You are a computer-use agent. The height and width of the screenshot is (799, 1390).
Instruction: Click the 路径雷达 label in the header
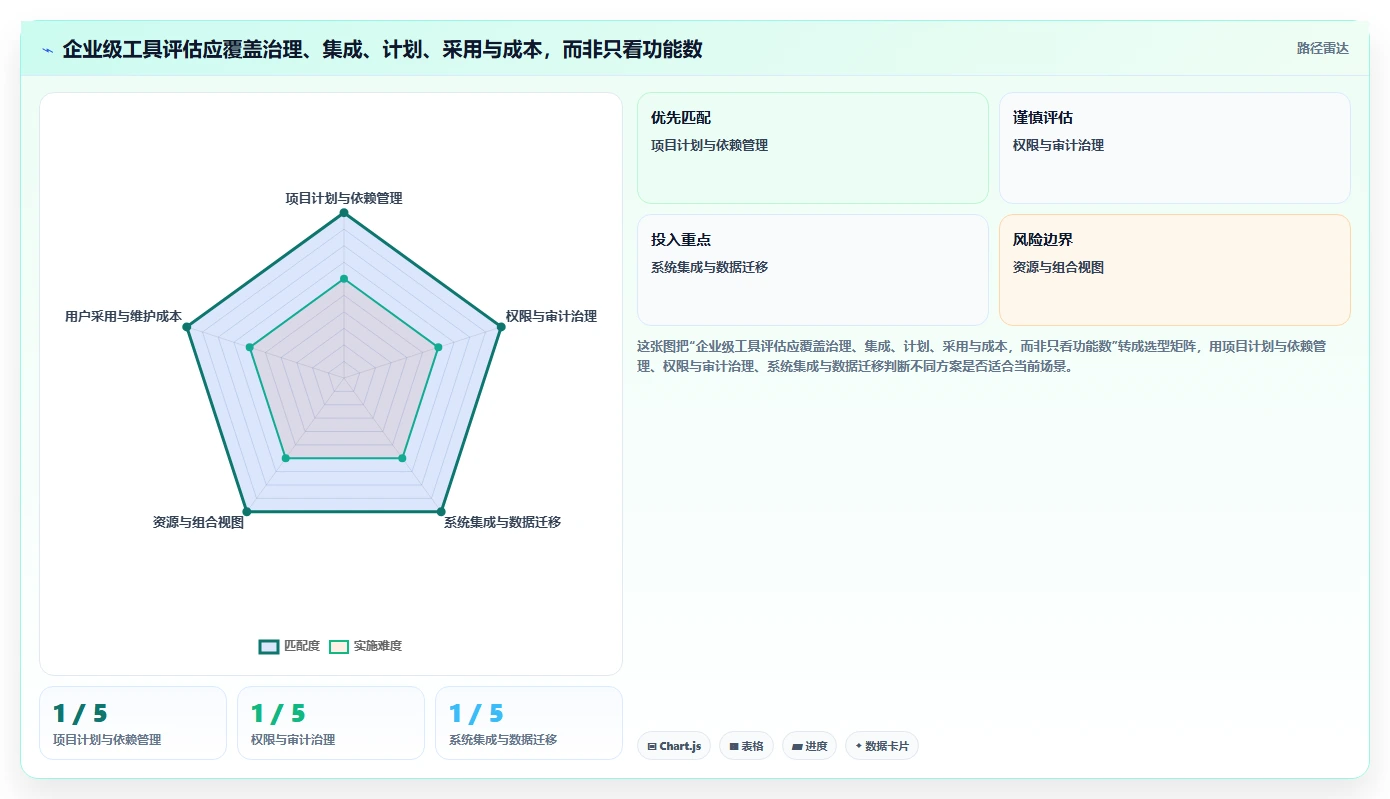point(1323,48)
